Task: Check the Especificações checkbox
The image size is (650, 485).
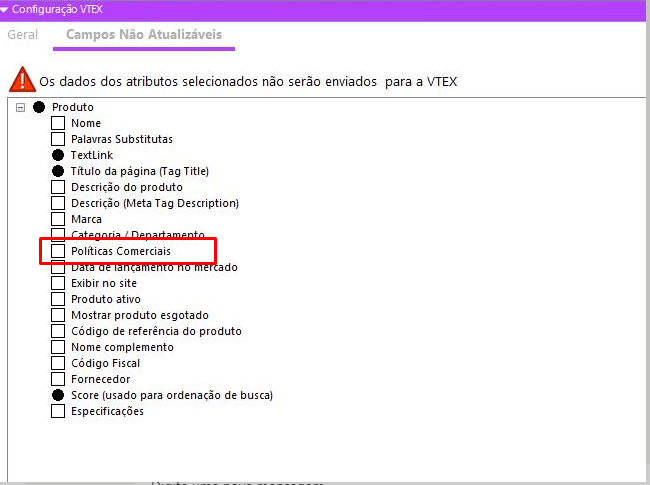Action: [x=58, y=411]
